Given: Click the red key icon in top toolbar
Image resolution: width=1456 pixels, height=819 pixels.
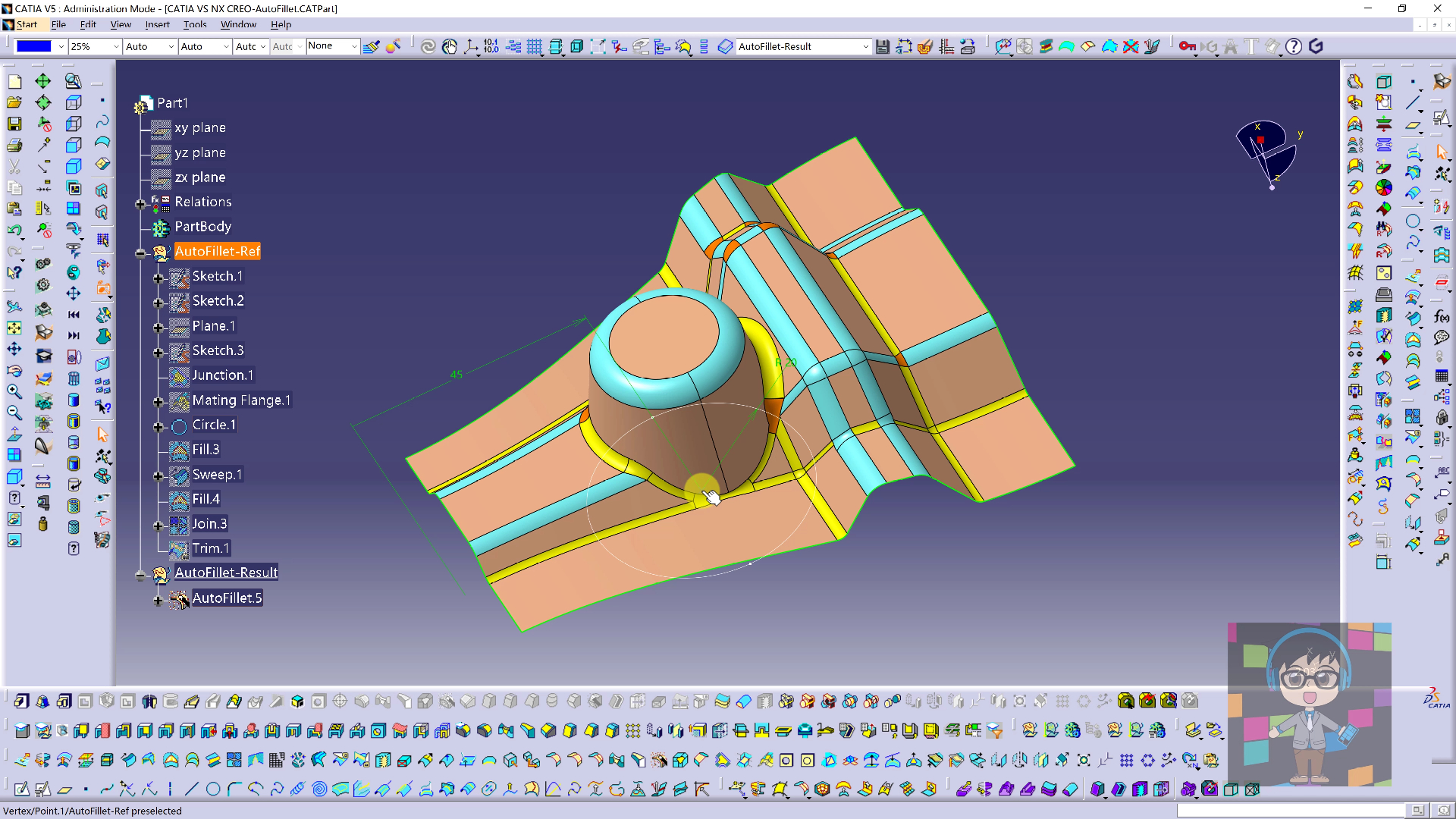Looking at the screenshot, I should tap(1187, 47).
